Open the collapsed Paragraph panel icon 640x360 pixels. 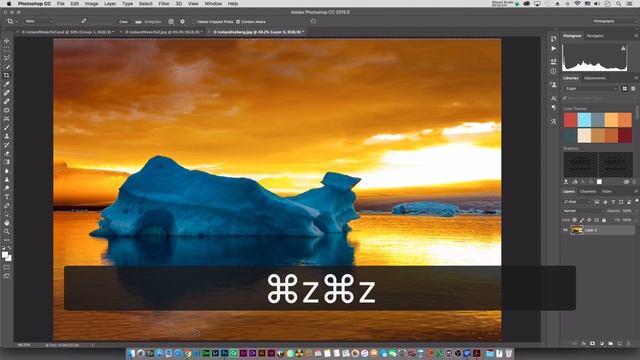click(553, 108)
